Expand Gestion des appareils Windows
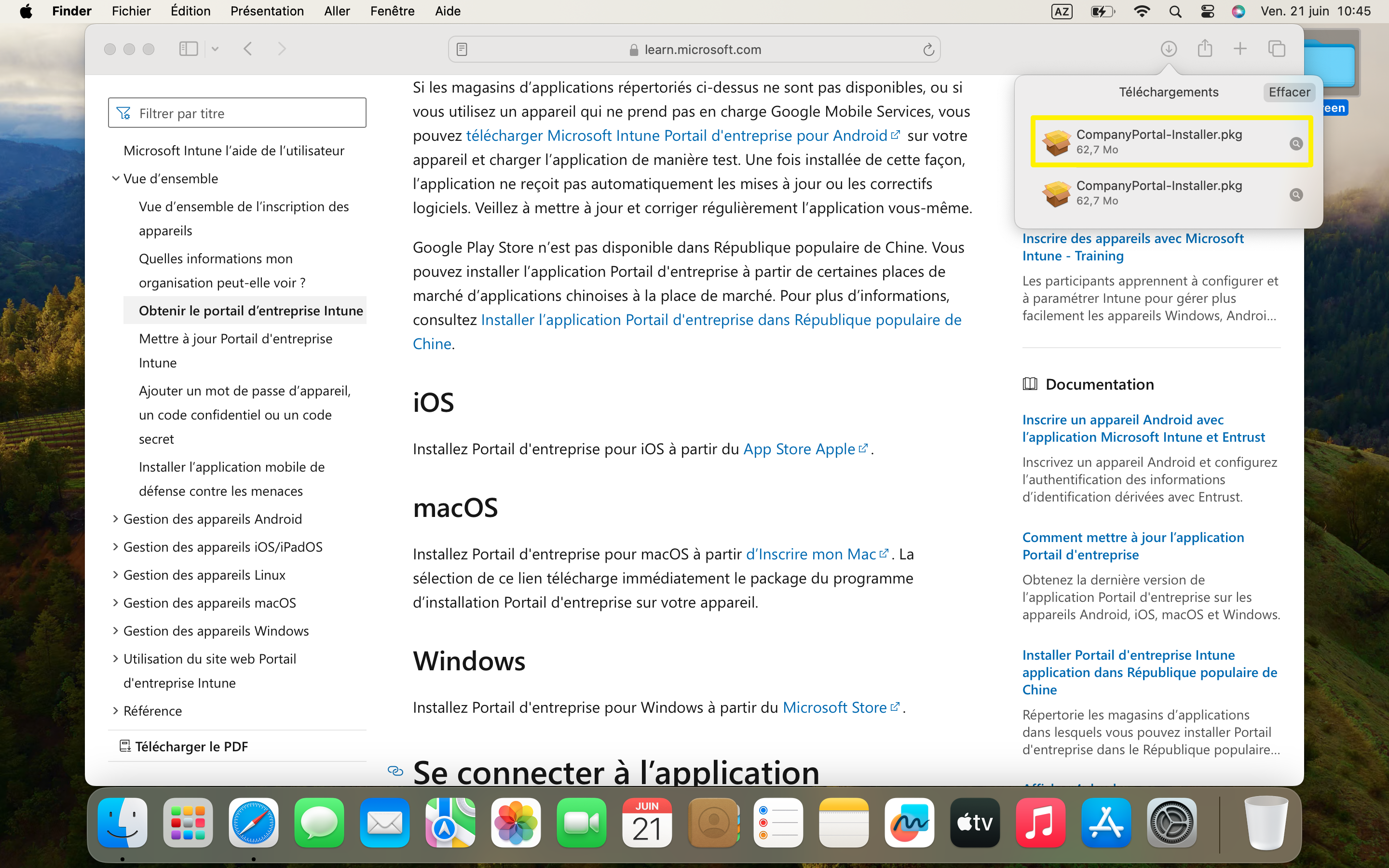1389x868 pixels. point(116,631)
